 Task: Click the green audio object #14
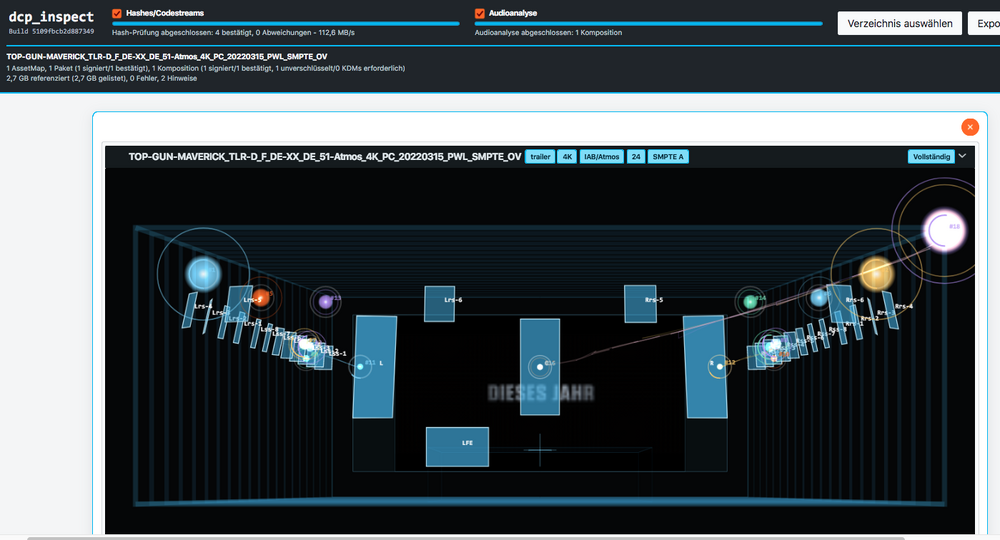click(x=751, y=302)
